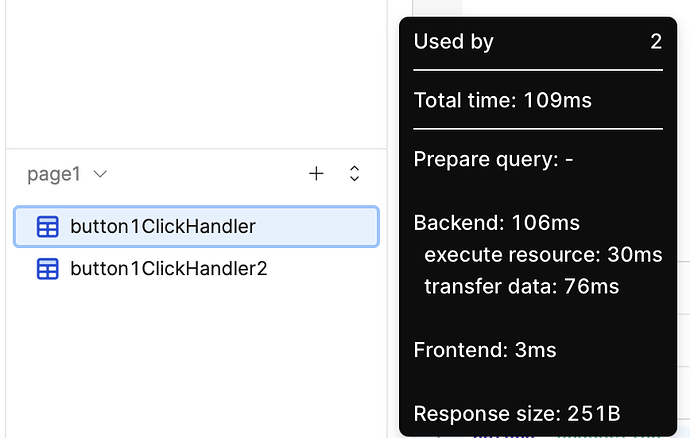Click the Response size: 251B line
This screenshot has width=690, height=438.
tap(517, 414)
